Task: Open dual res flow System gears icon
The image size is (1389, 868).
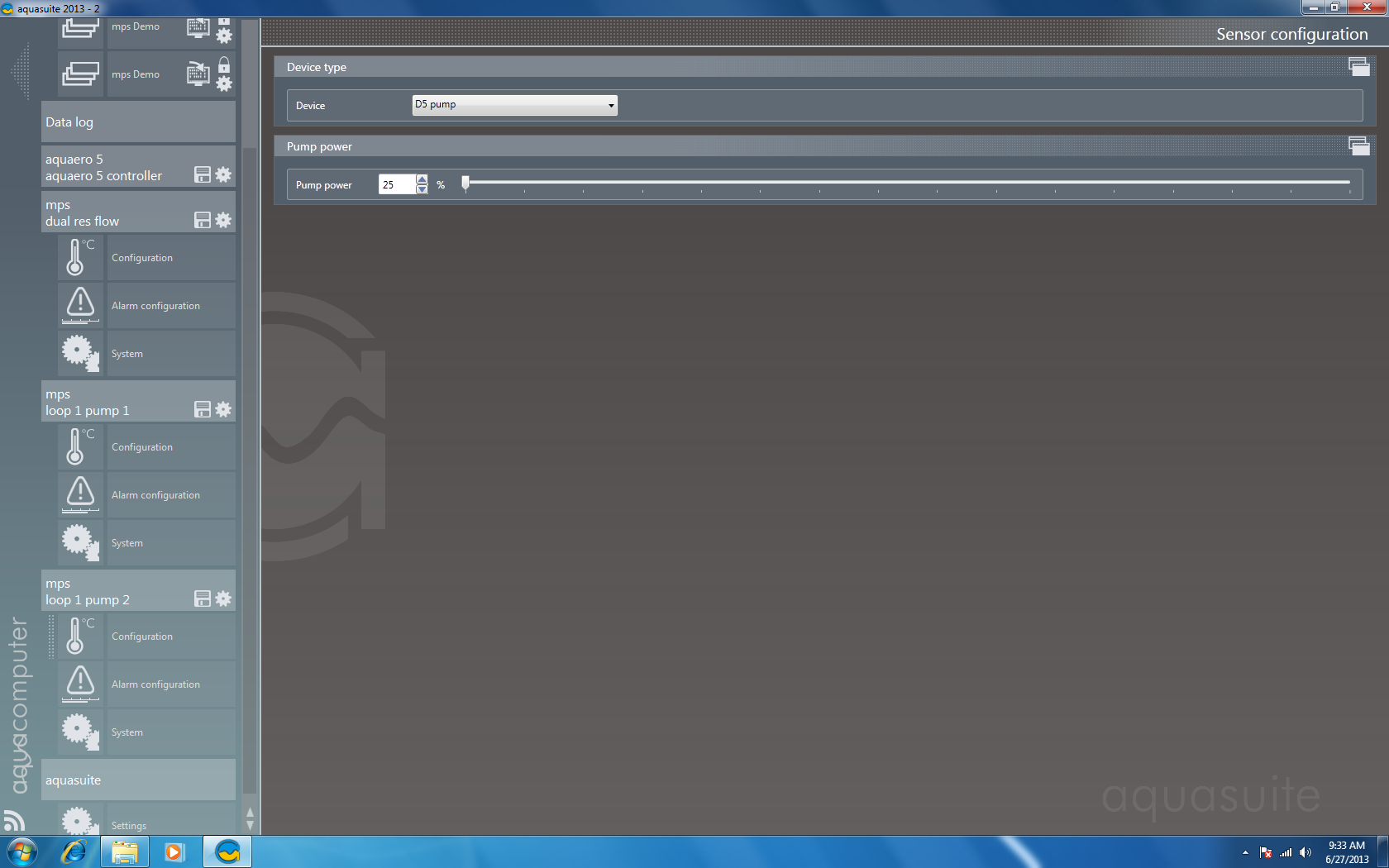Action: [x=80, y=353]
